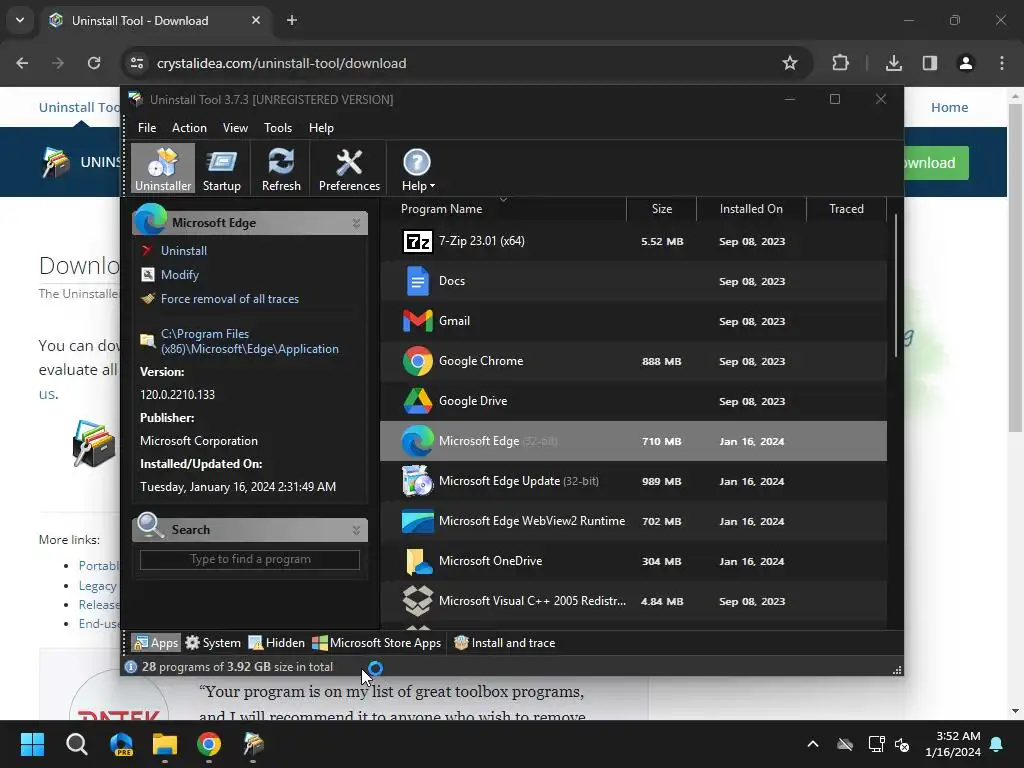Open the Chrome tab search dropdown
The image size is (1024, 768).
point(20,20)
